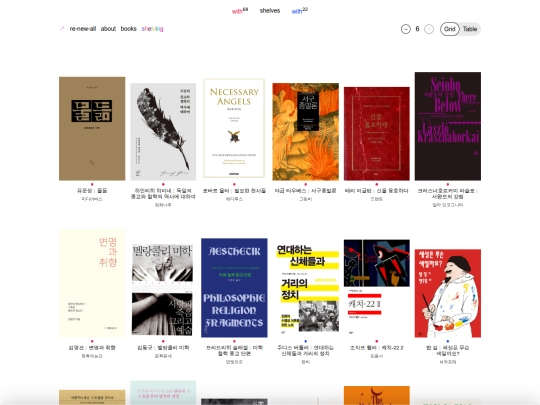Open the colorful shelving menu item
Viewport: 540px width, 405px height.
point(152,29)
